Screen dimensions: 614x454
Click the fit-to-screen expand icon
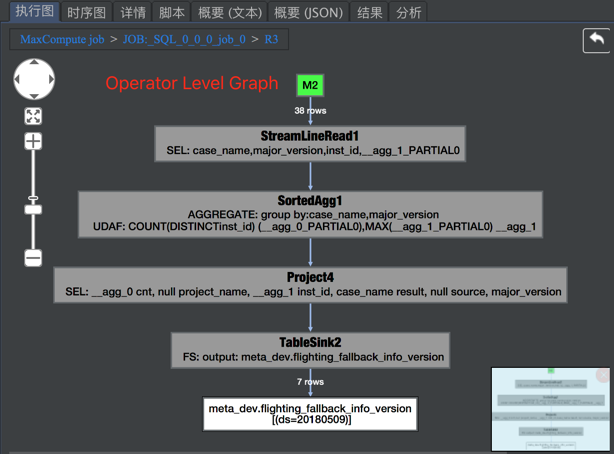(33, 116)
